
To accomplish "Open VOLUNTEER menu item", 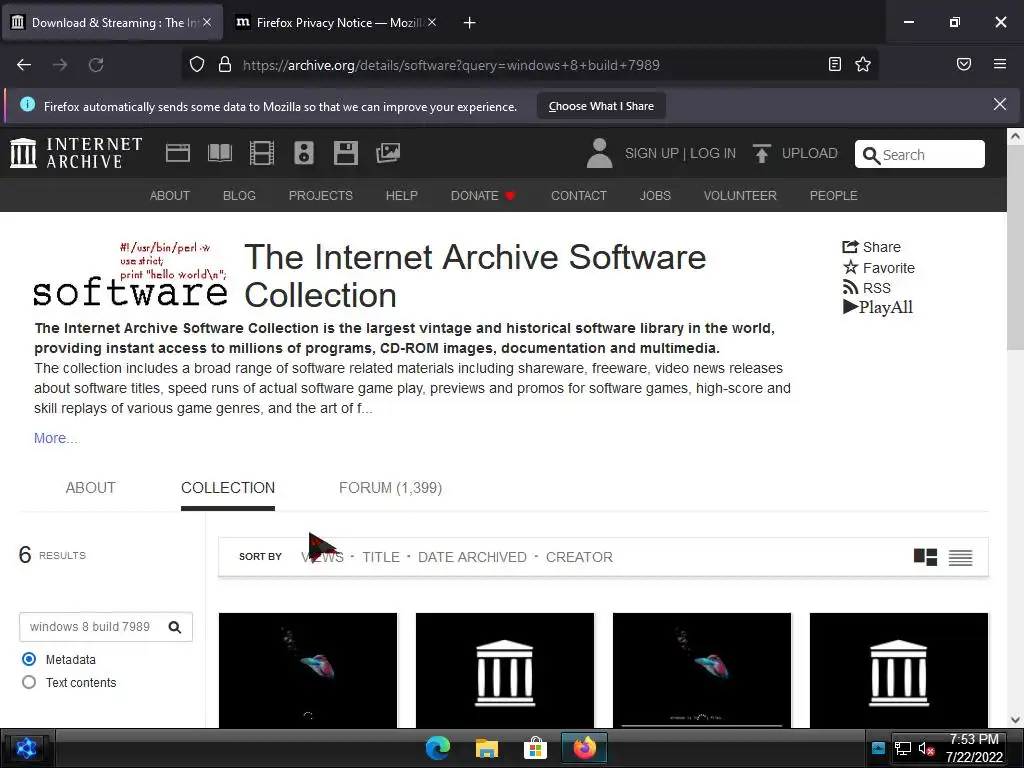I will coord(740,195).
